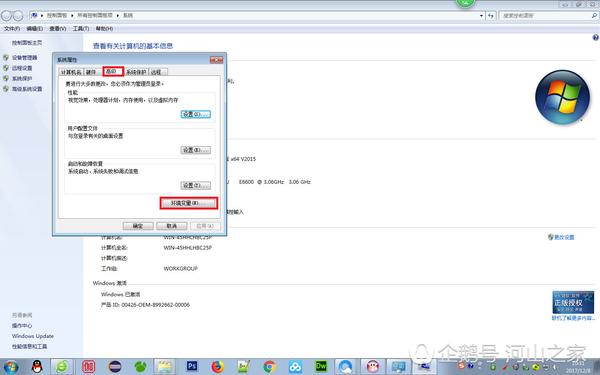Expand the arrow after 所有控制面板项 in breadcrumb
The image size is (600, 375).
point(117,15)
